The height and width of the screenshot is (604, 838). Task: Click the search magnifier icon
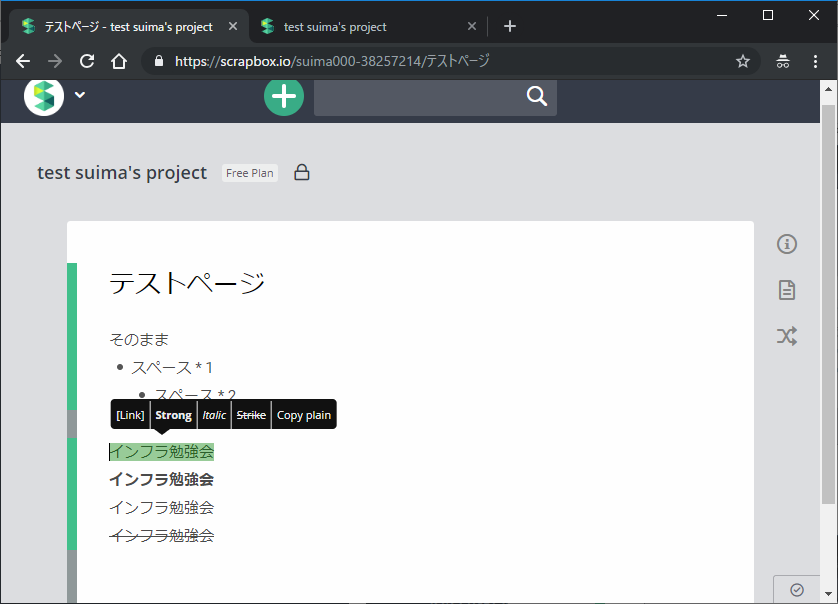[537, 96]
